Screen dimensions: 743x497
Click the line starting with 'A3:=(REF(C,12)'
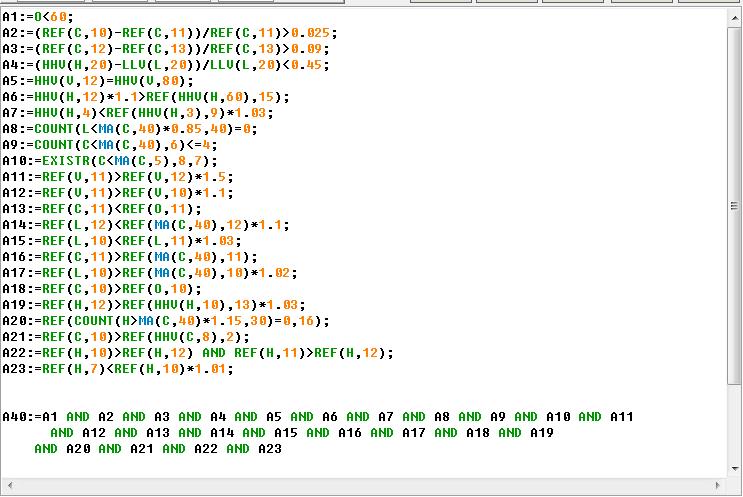(166, 49)
